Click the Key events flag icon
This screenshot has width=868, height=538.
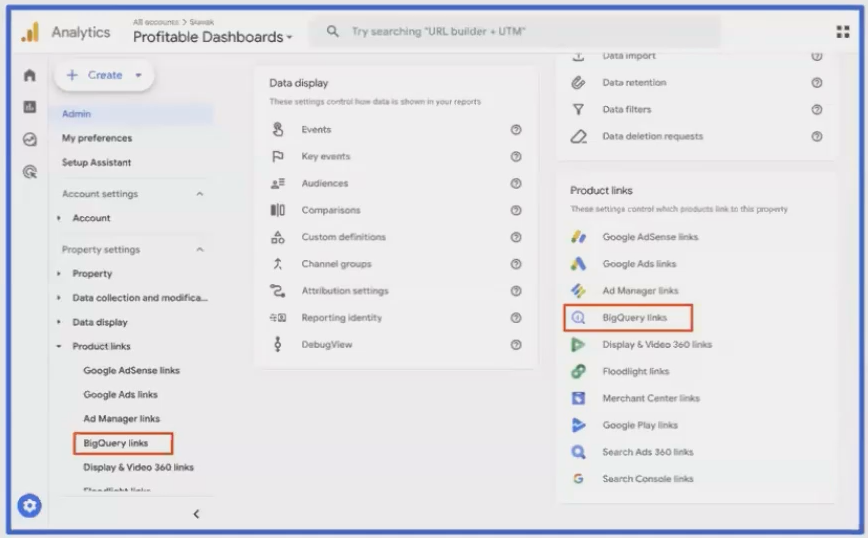click(x=278, y=157)
